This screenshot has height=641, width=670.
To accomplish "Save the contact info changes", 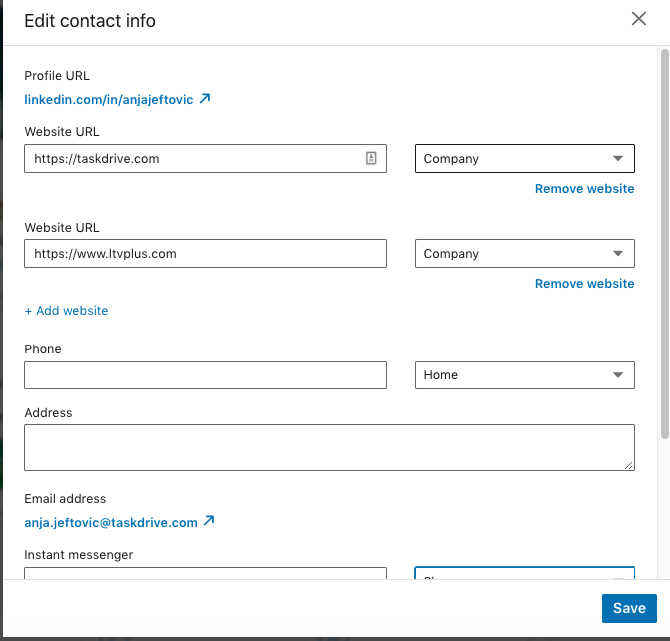I will click(x=629, y=608).
